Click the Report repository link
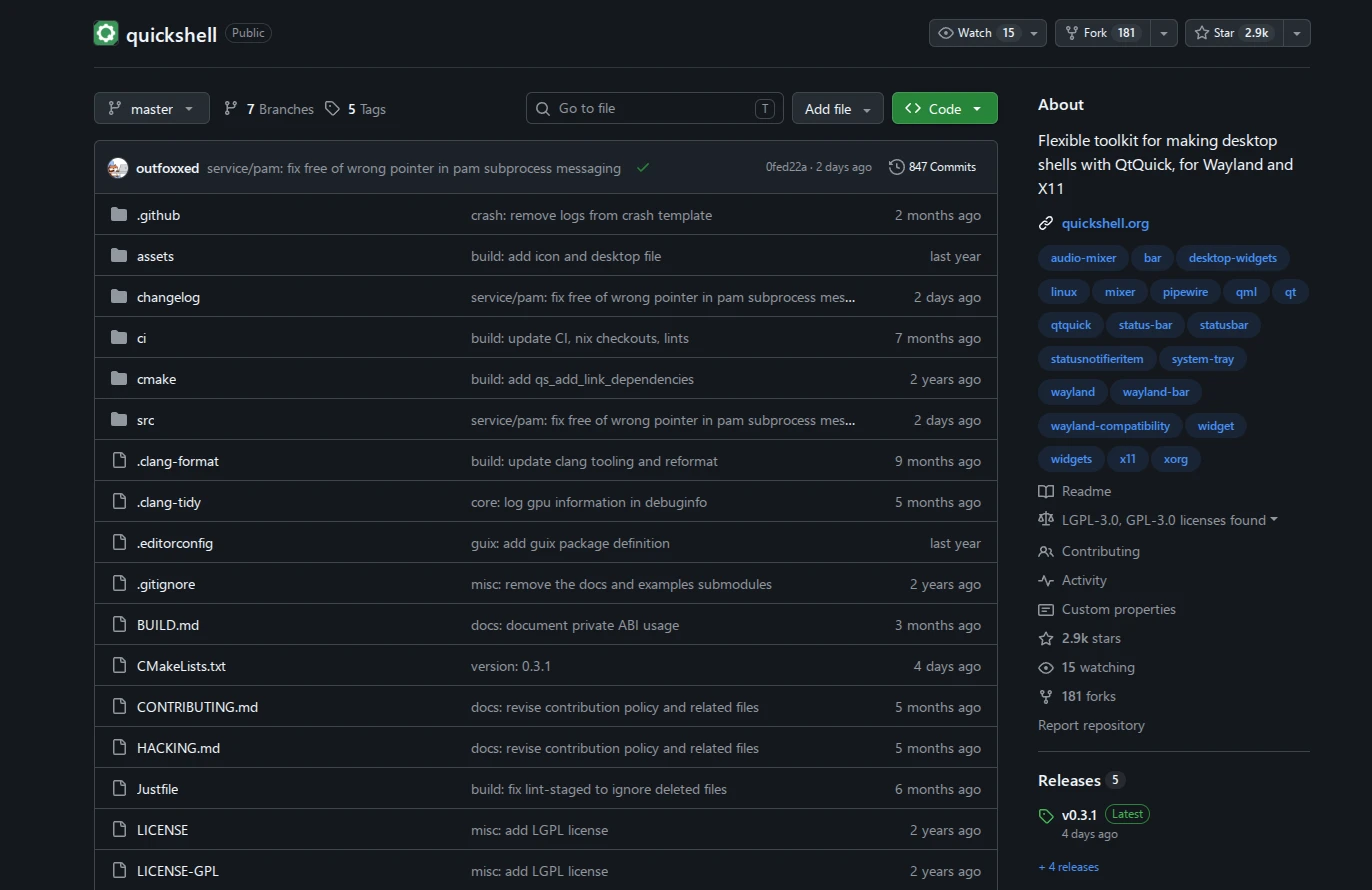 [x=1091, y=725]
